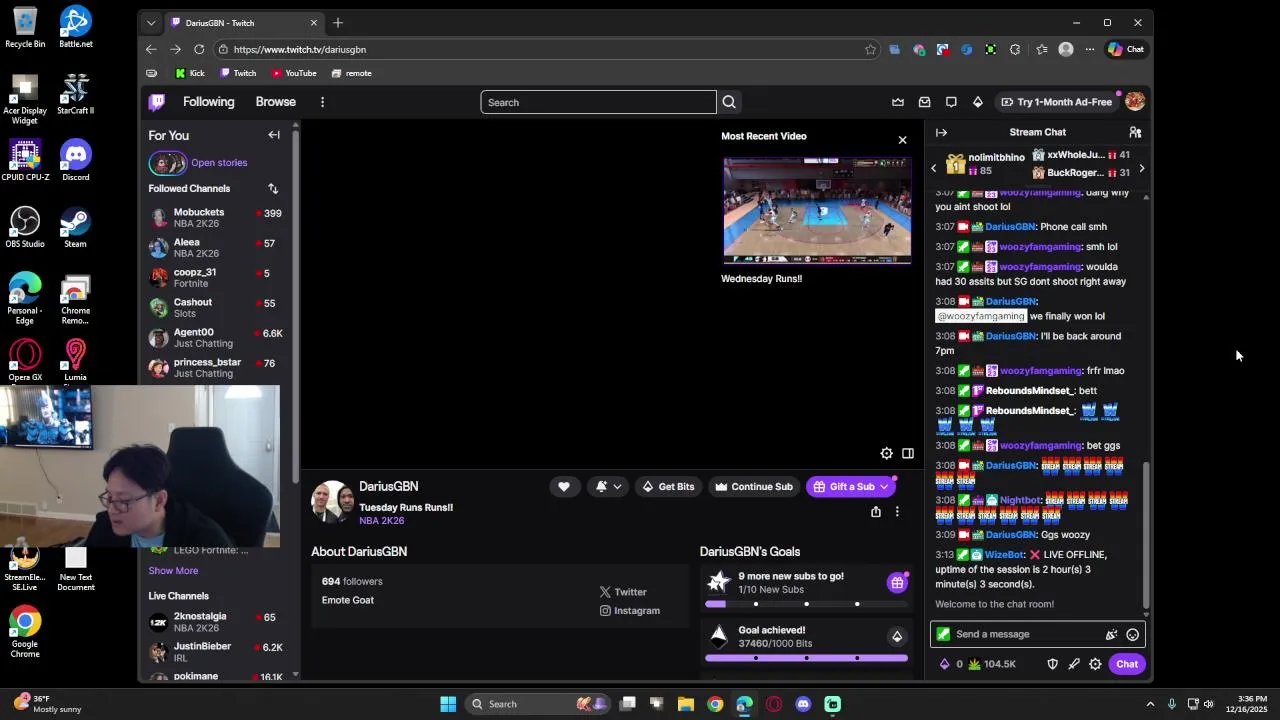Click the Get Bits diamond icon in top nav
This screenshot has width=1280, height=720.
click(978, 102)
